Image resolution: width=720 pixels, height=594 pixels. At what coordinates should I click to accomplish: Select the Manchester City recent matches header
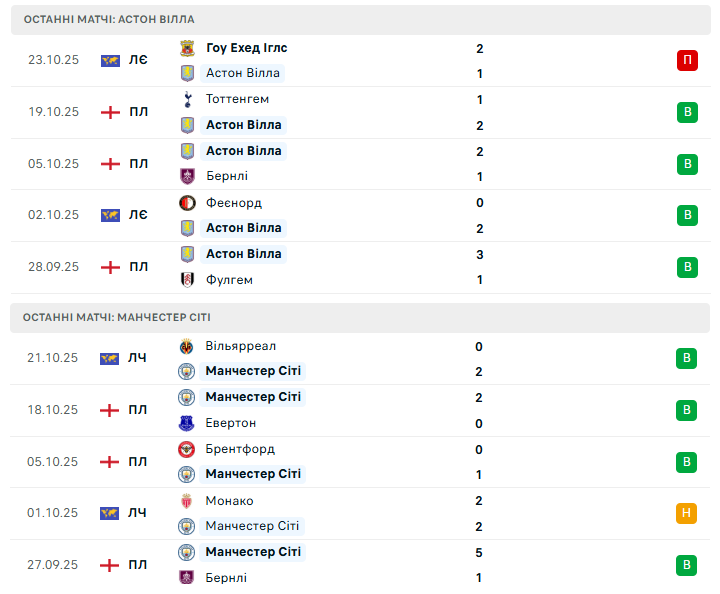tap(117, 317)
